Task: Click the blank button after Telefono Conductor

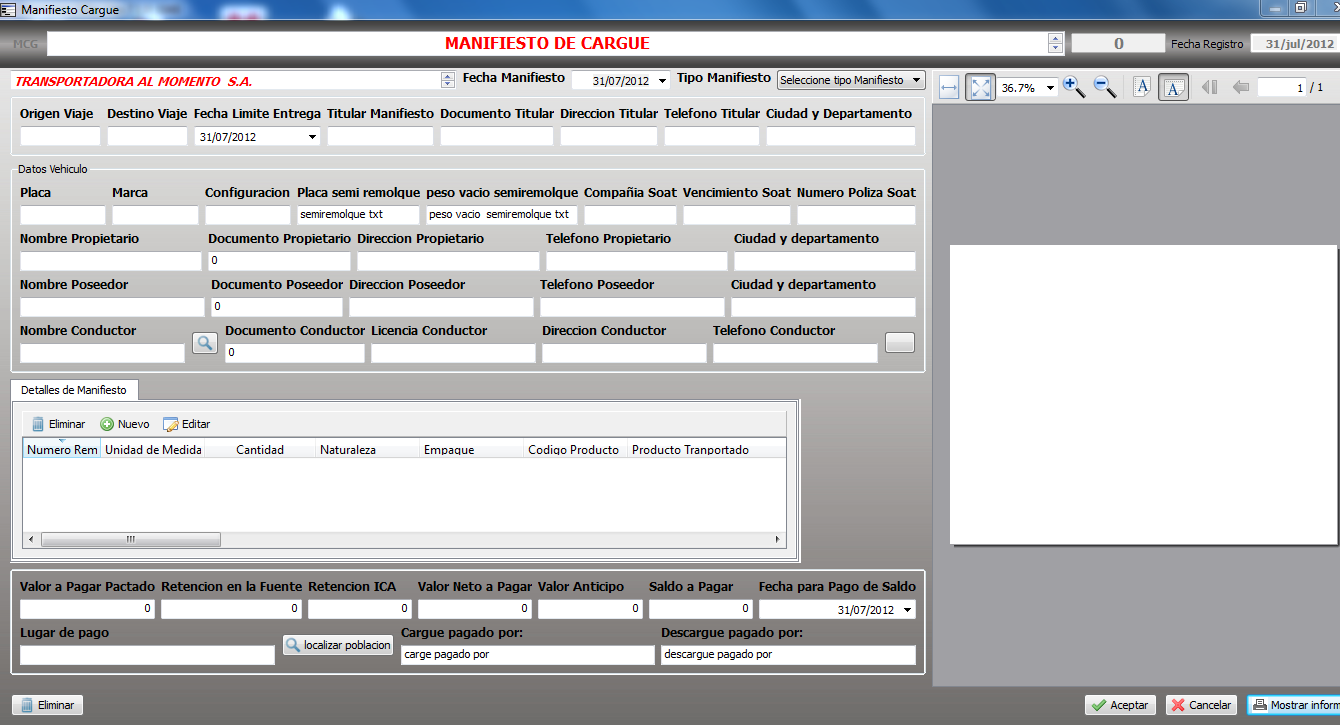Action: (x=900, y=342)
